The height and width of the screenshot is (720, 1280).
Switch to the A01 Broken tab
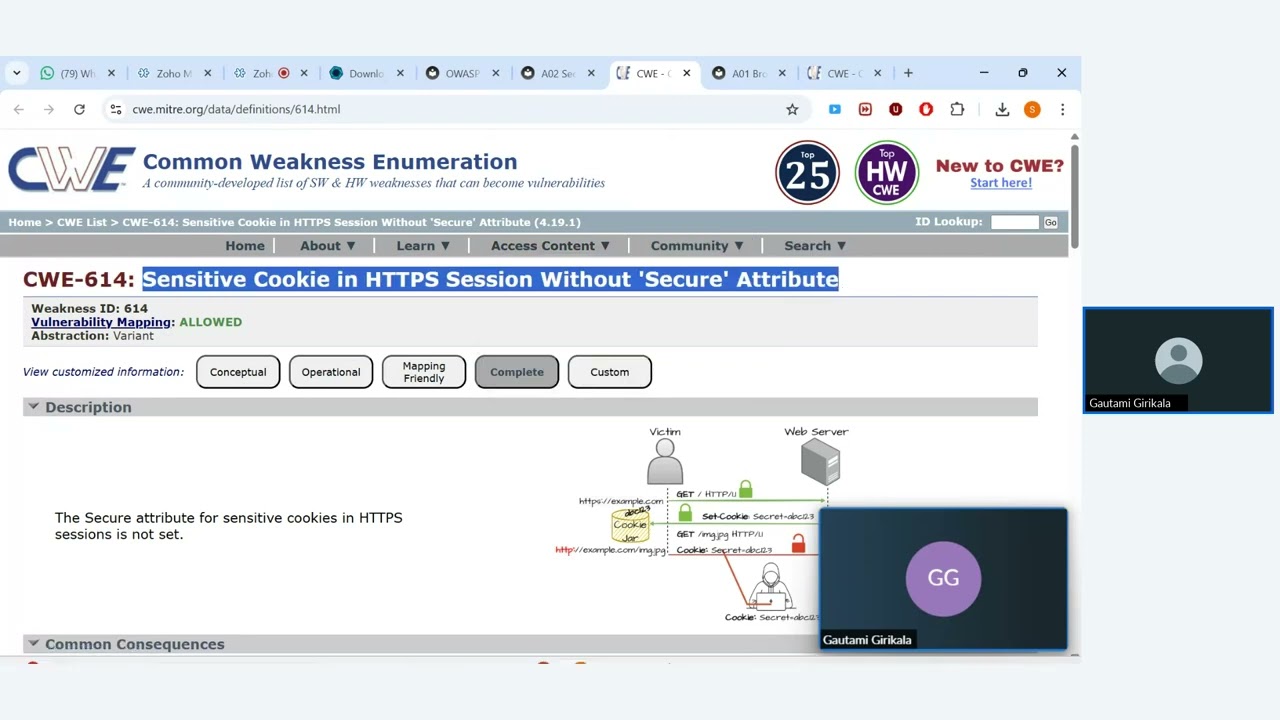tap(741, 73)
